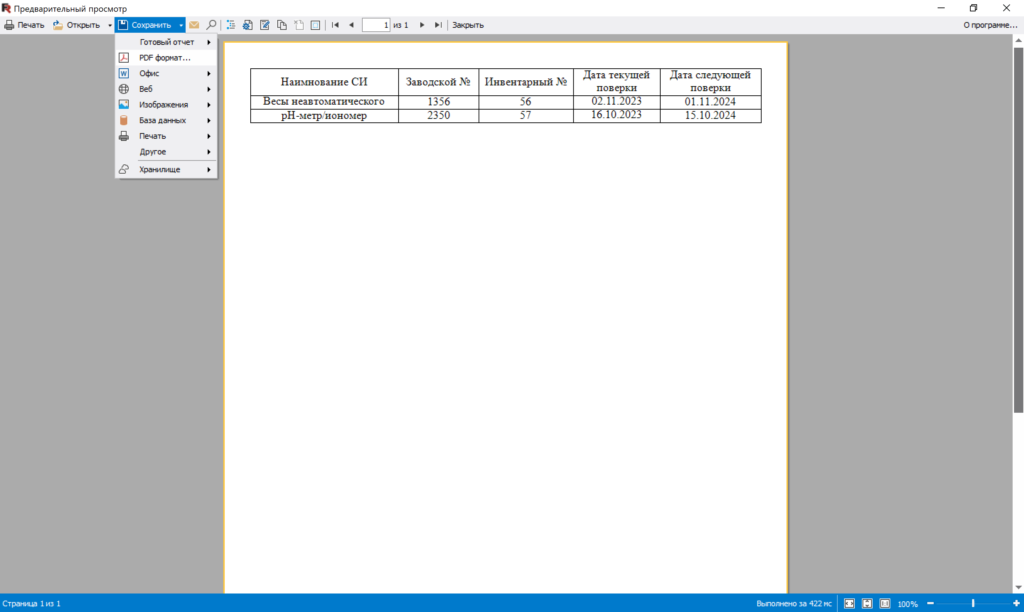This screenshot has height=612, width=1024.
Task: Open the О программе… link
Action: click(990, 25)
